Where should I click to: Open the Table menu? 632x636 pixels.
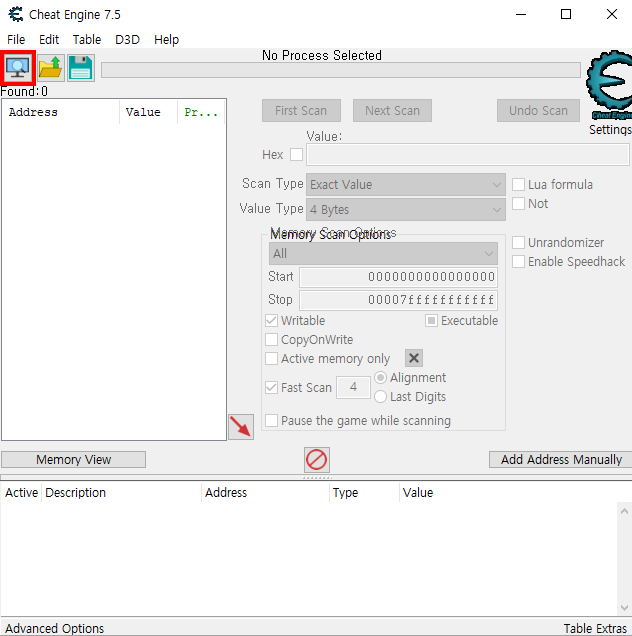coord(87,40)
